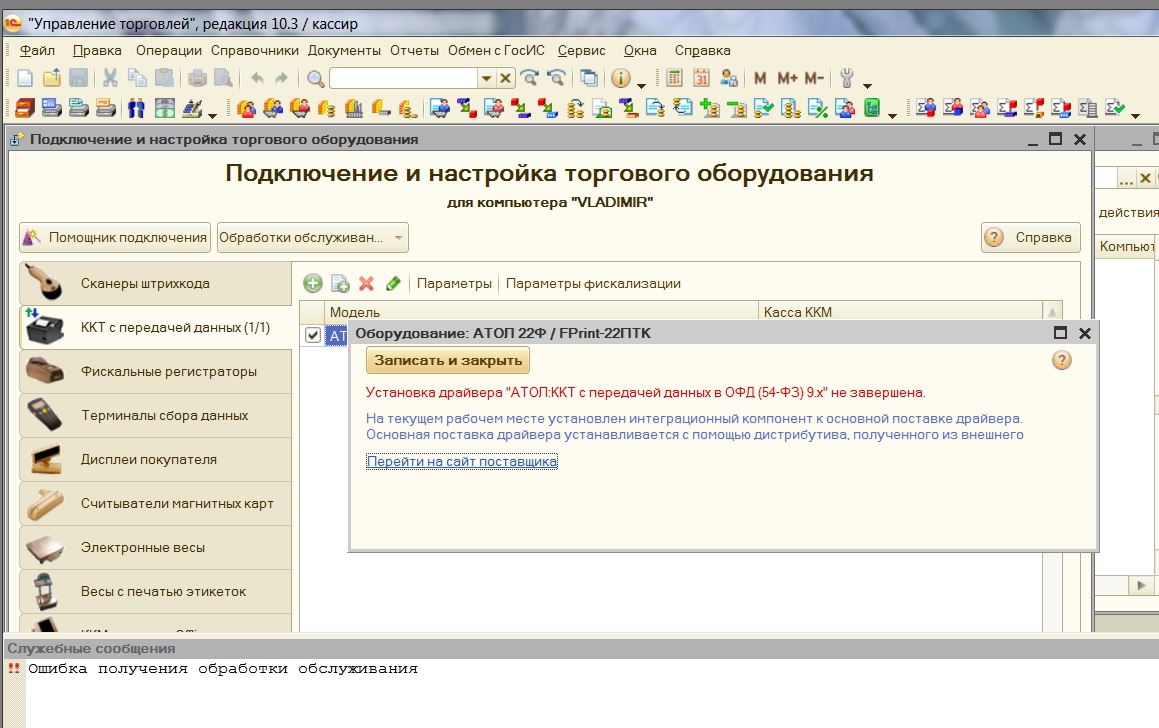
Task: Click the copy equipment icon
Action: pyautogui.click(x=340, y=284)
